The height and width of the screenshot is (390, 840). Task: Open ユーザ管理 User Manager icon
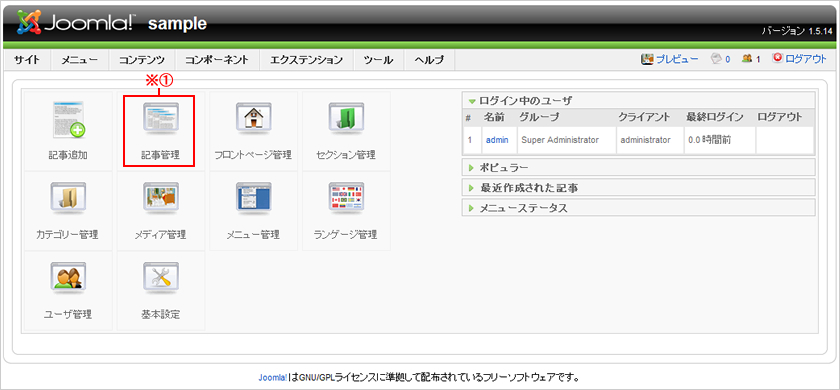coord(68,290)
